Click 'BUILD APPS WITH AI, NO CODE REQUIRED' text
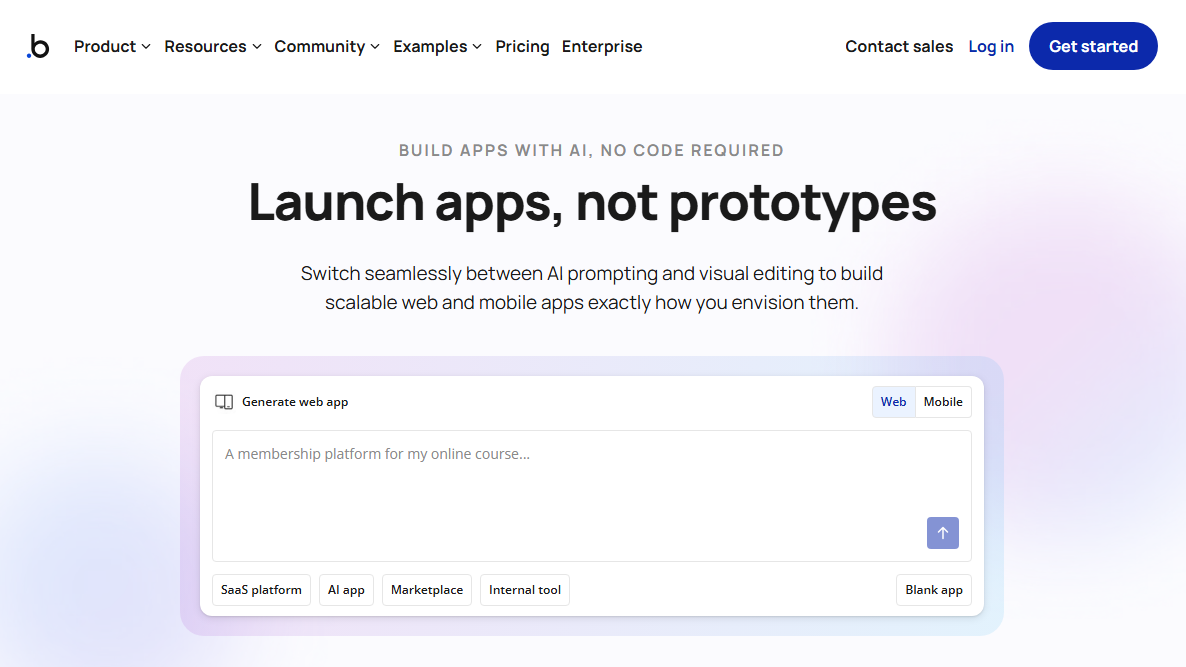 (x=591, y=150)
